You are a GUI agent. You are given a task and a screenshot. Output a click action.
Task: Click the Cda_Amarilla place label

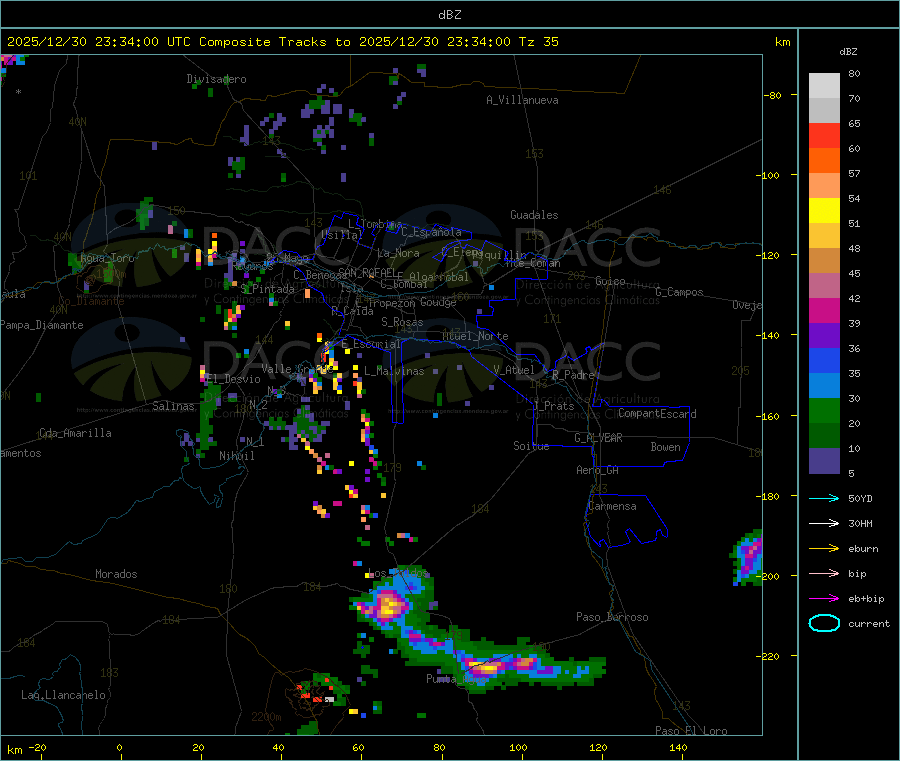pos(75,433)
